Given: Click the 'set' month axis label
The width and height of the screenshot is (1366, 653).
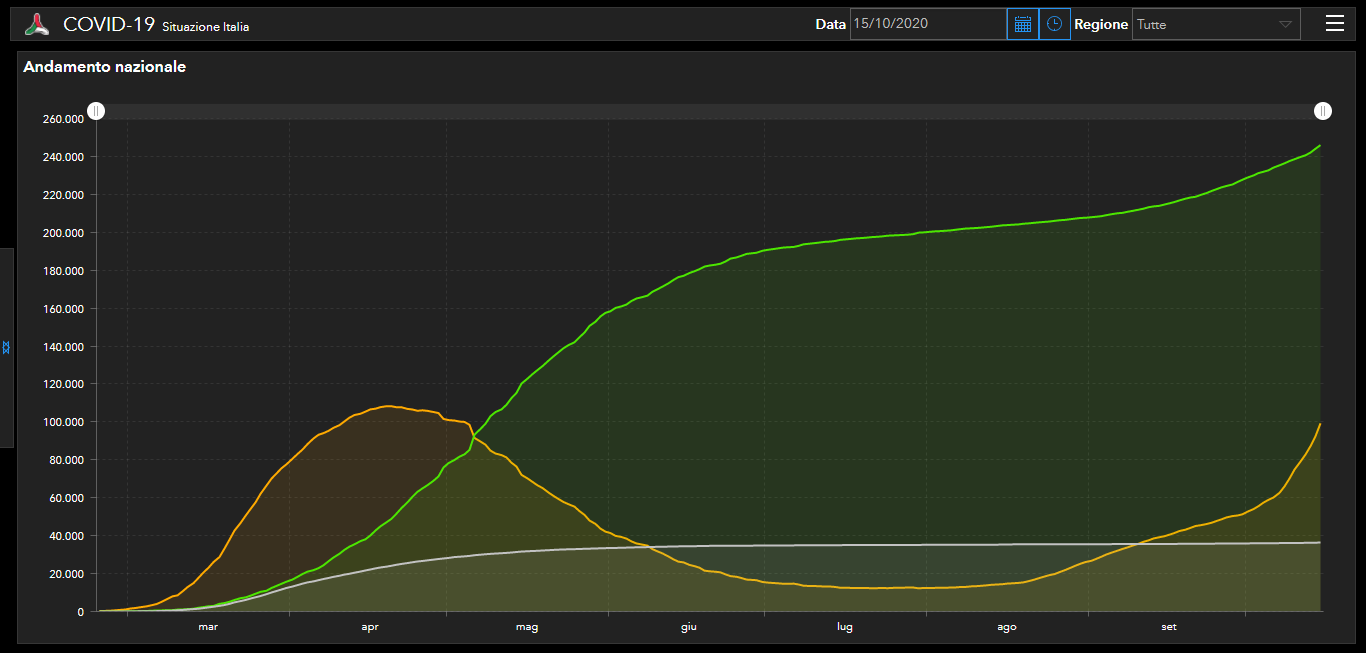Looking at the screenshot, I should (x=1168, y=627).
